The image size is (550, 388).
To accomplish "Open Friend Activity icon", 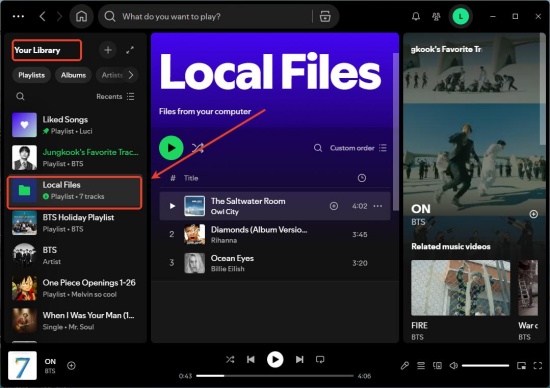I will pos(436,16).
